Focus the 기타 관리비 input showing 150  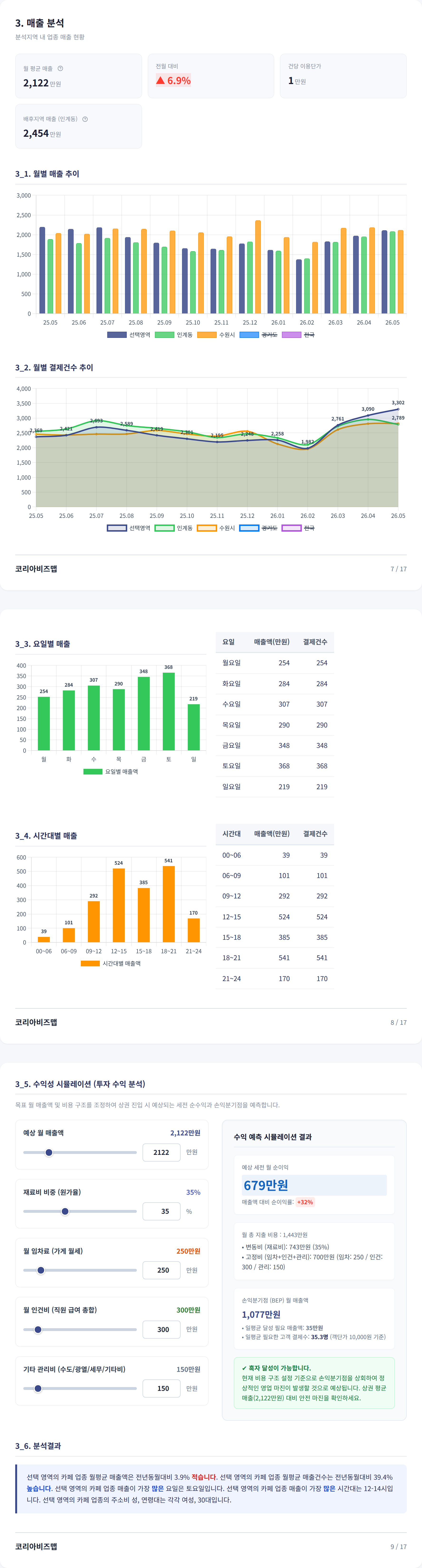[161, 1389]
